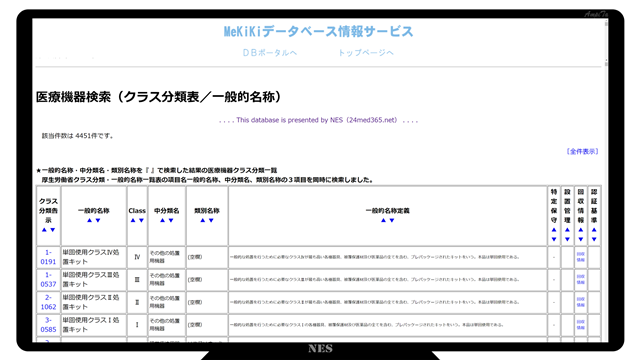Sort 一般的名称定義 column ascending
640x360 pixels.
383,220
